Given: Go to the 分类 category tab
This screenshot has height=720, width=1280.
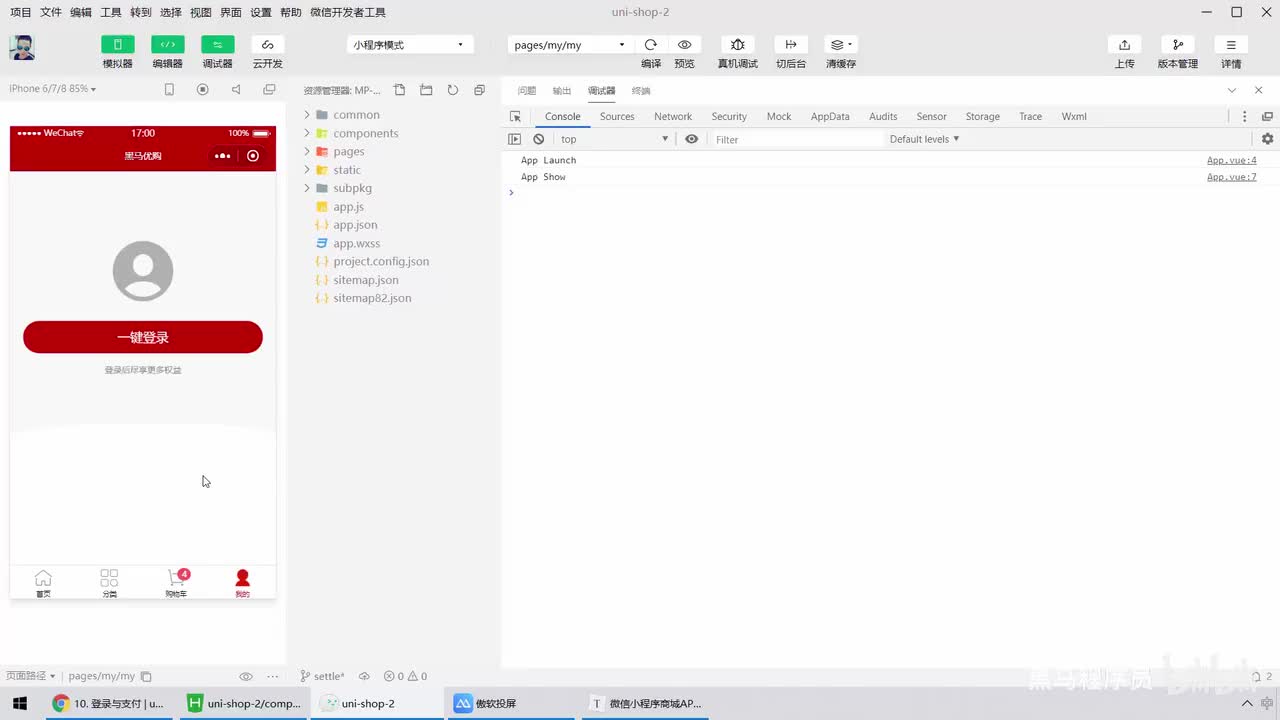Looking at the screenshot, I should point(109,583).
